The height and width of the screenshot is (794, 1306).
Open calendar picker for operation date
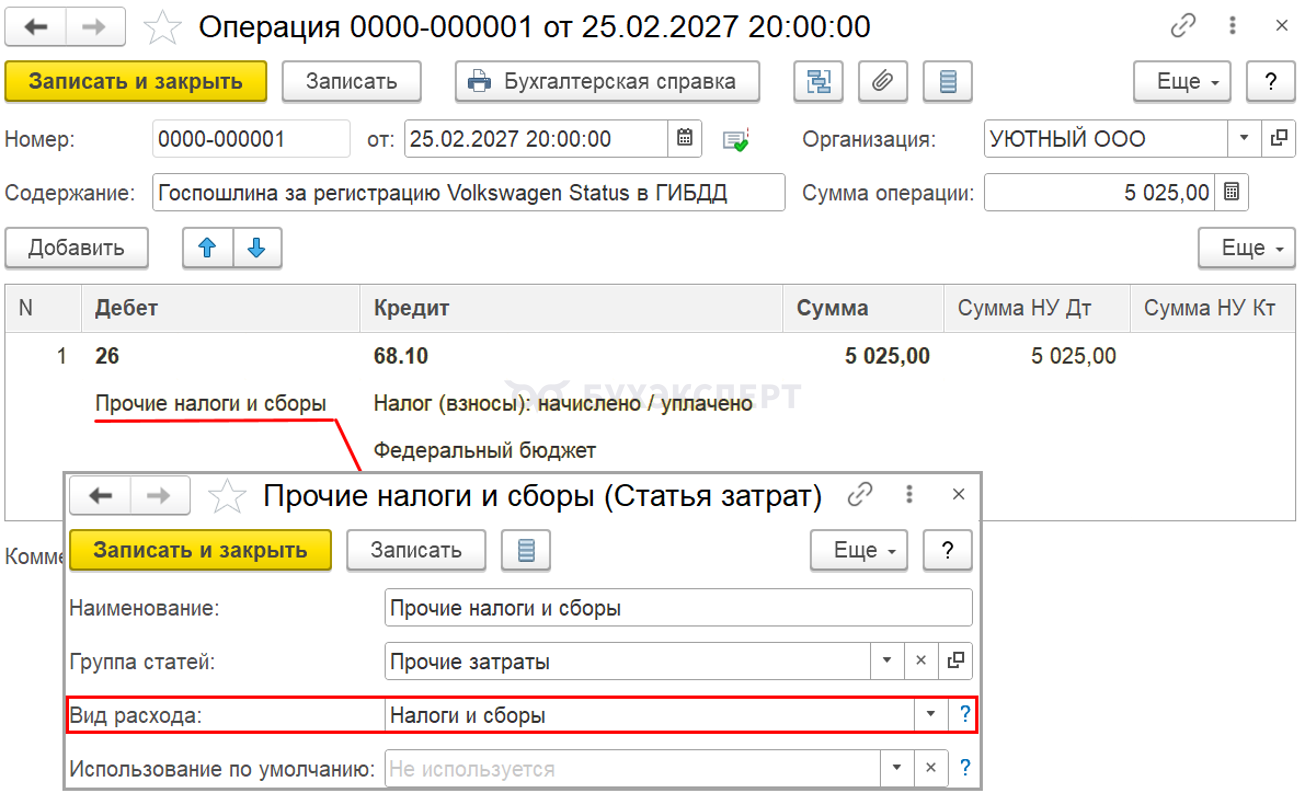[x=684, y=138]
